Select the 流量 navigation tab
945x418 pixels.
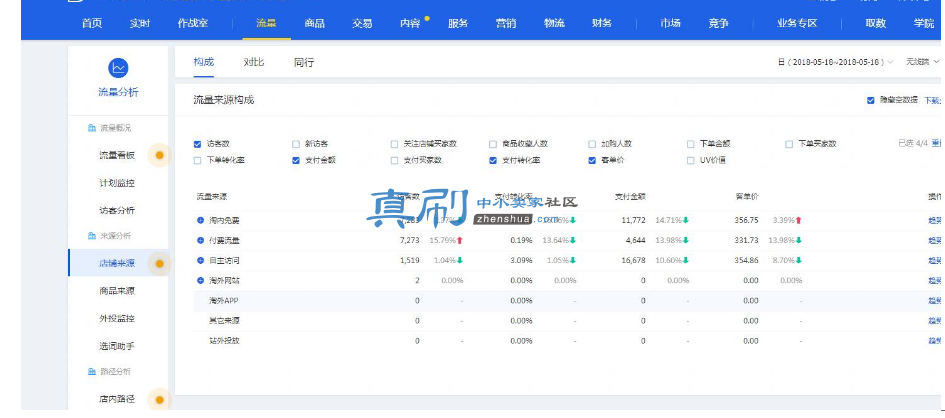pos(266,23)
